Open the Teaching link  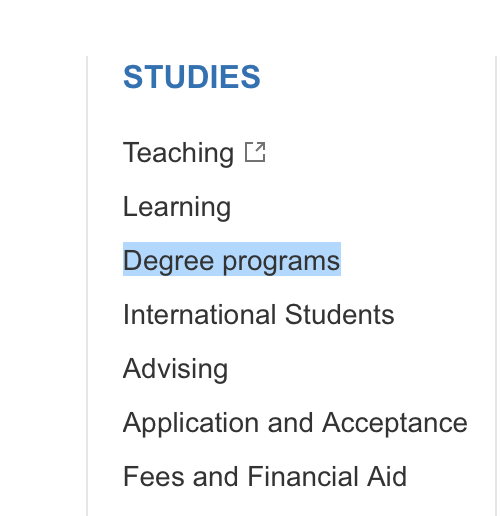178,153
